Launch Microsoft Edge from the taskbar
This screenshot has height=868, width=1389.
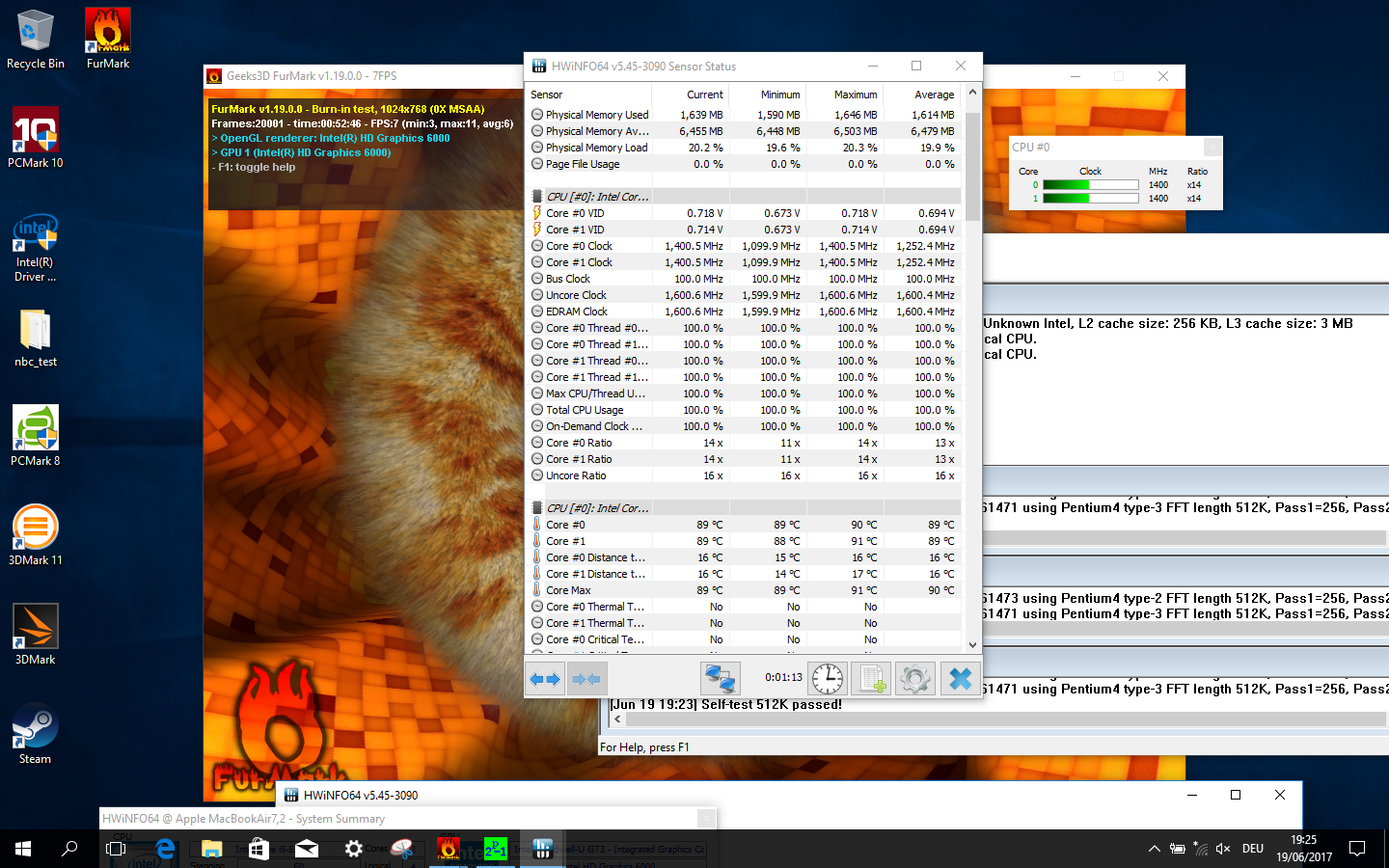(x=165, y=849)
